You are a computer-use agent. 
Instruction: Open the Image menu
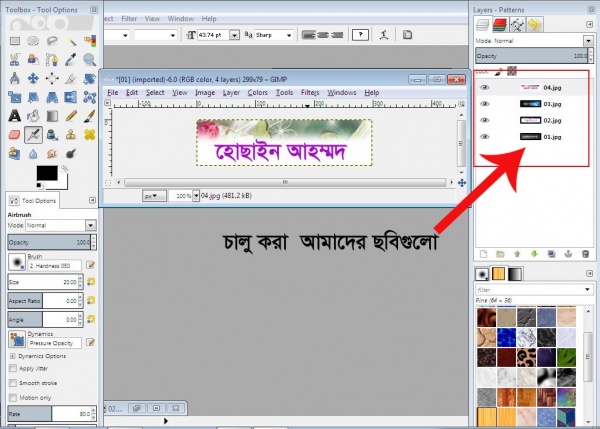pyautogui.click(x=205, y=93)
